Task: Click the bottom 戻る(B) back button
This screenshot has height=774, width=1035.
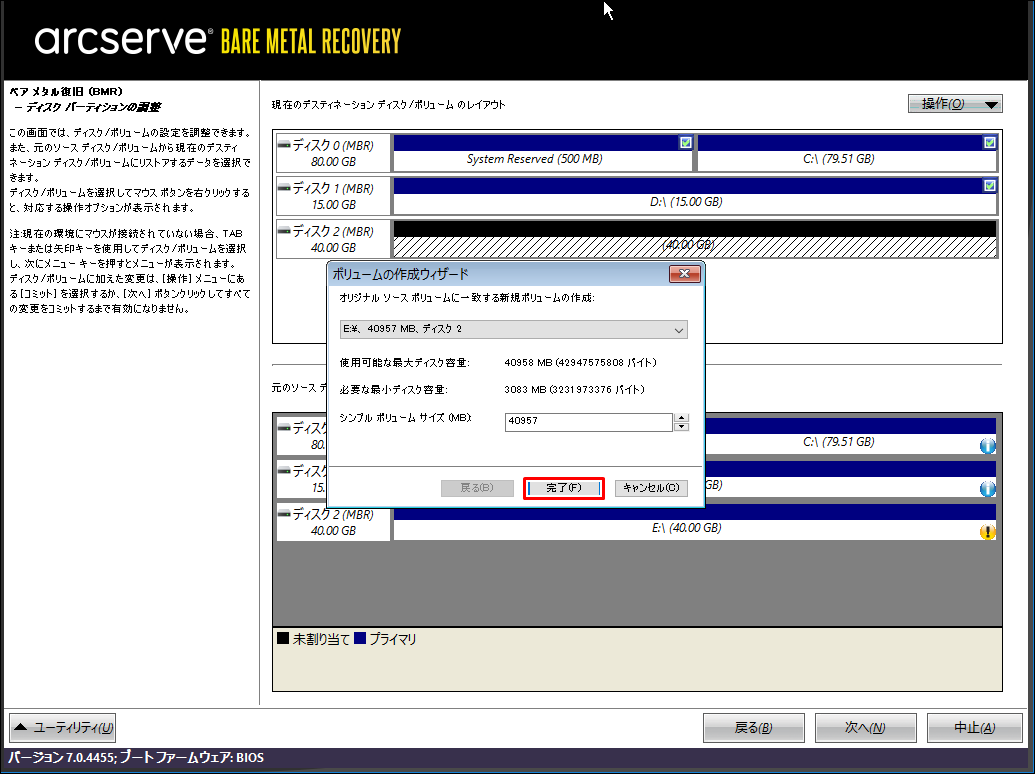Action: (x=754, y=728)
